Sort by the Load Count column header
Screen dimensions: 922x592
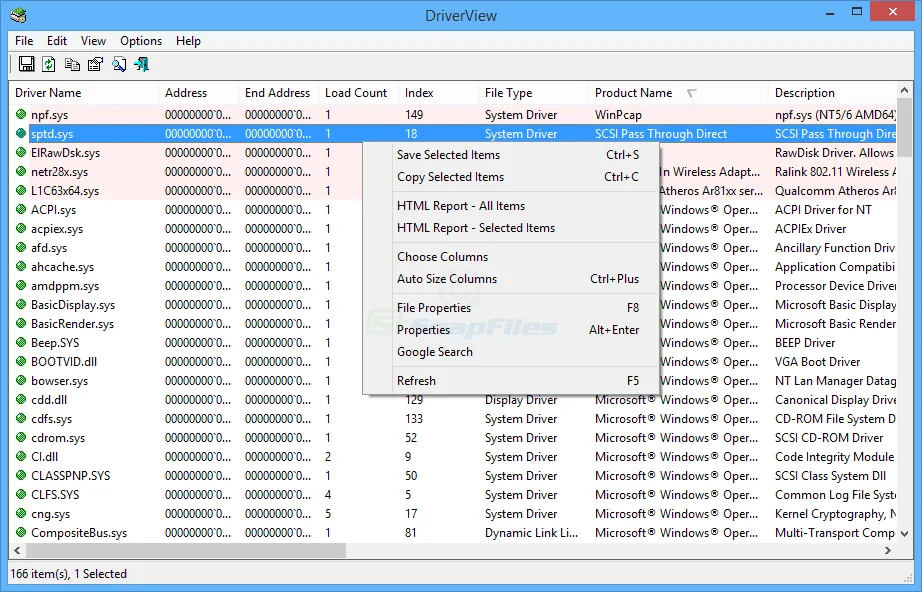pyautogui.click(x=359, y=93)
